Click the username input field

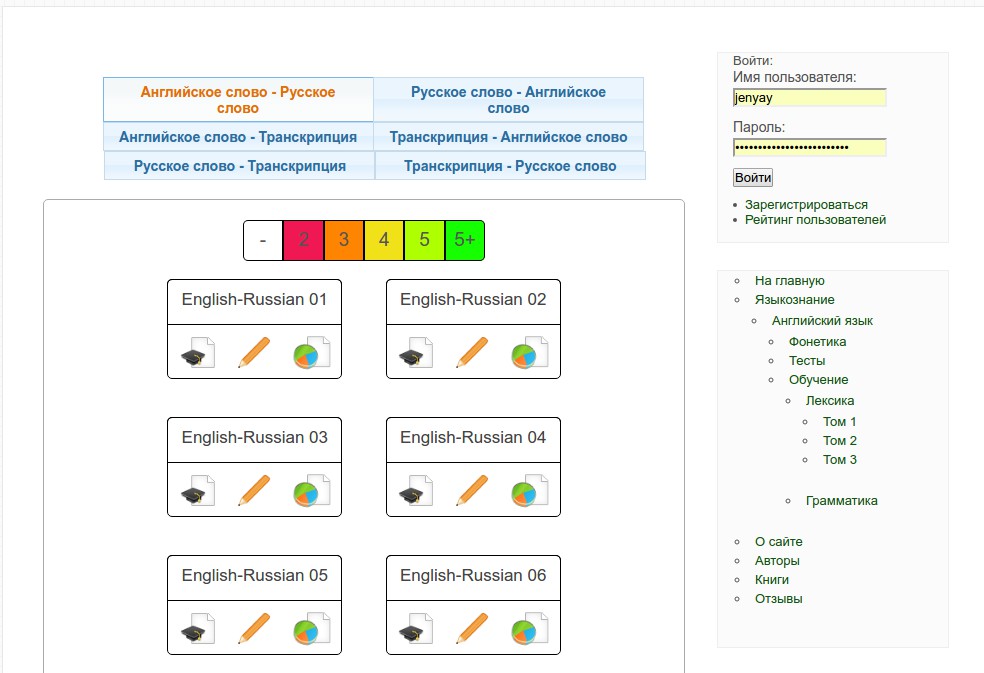point(809,98)
